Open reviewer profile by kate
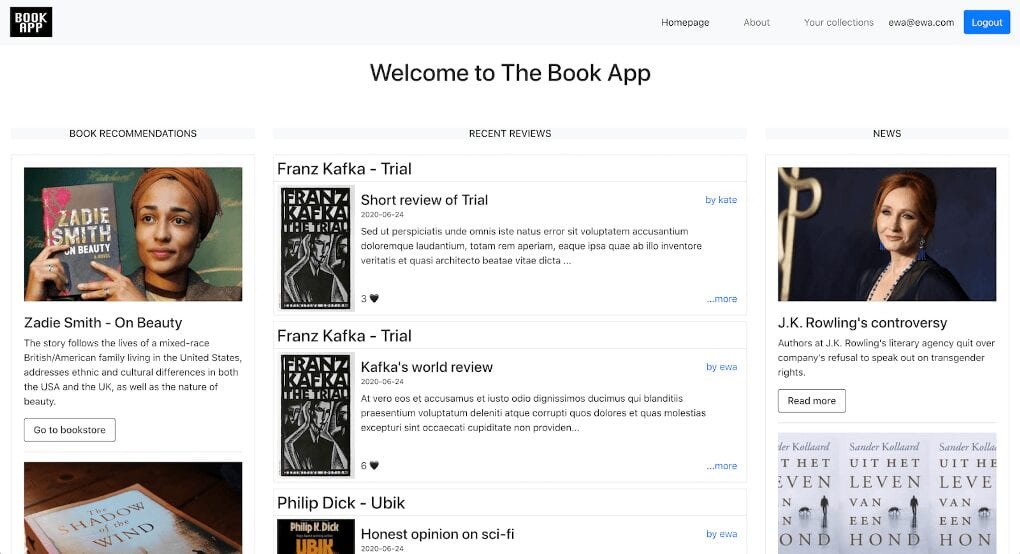Image resolution: width=1020 pixels, height=554 pixels. click(721, 200)
